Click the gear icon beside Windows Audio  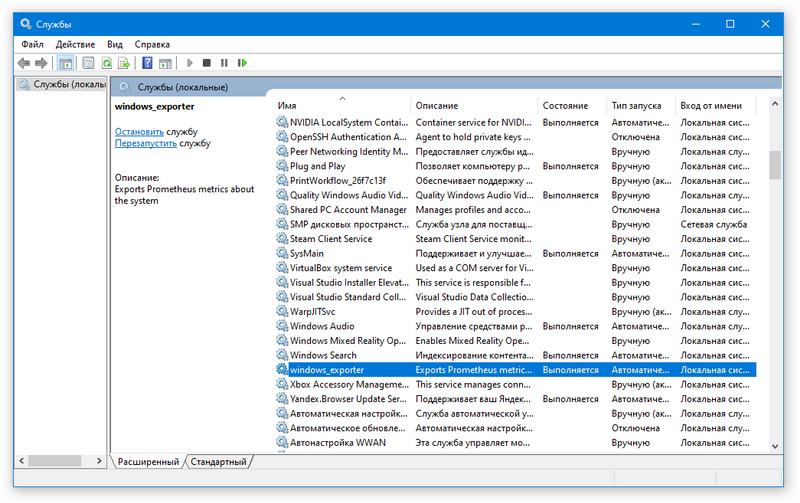(x=282, y=325)
